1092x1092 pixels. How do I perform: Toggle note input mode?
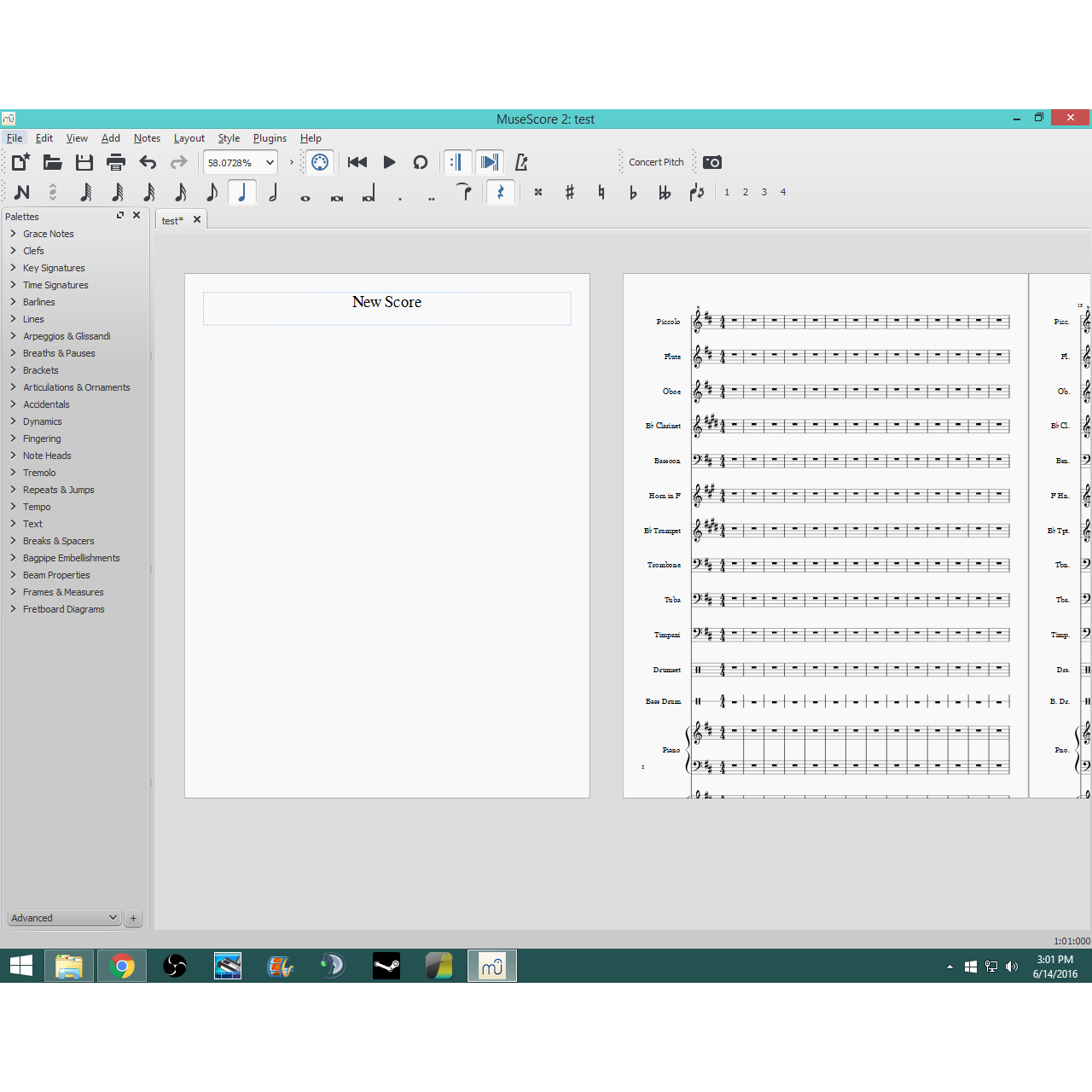(x=21, y=192)
